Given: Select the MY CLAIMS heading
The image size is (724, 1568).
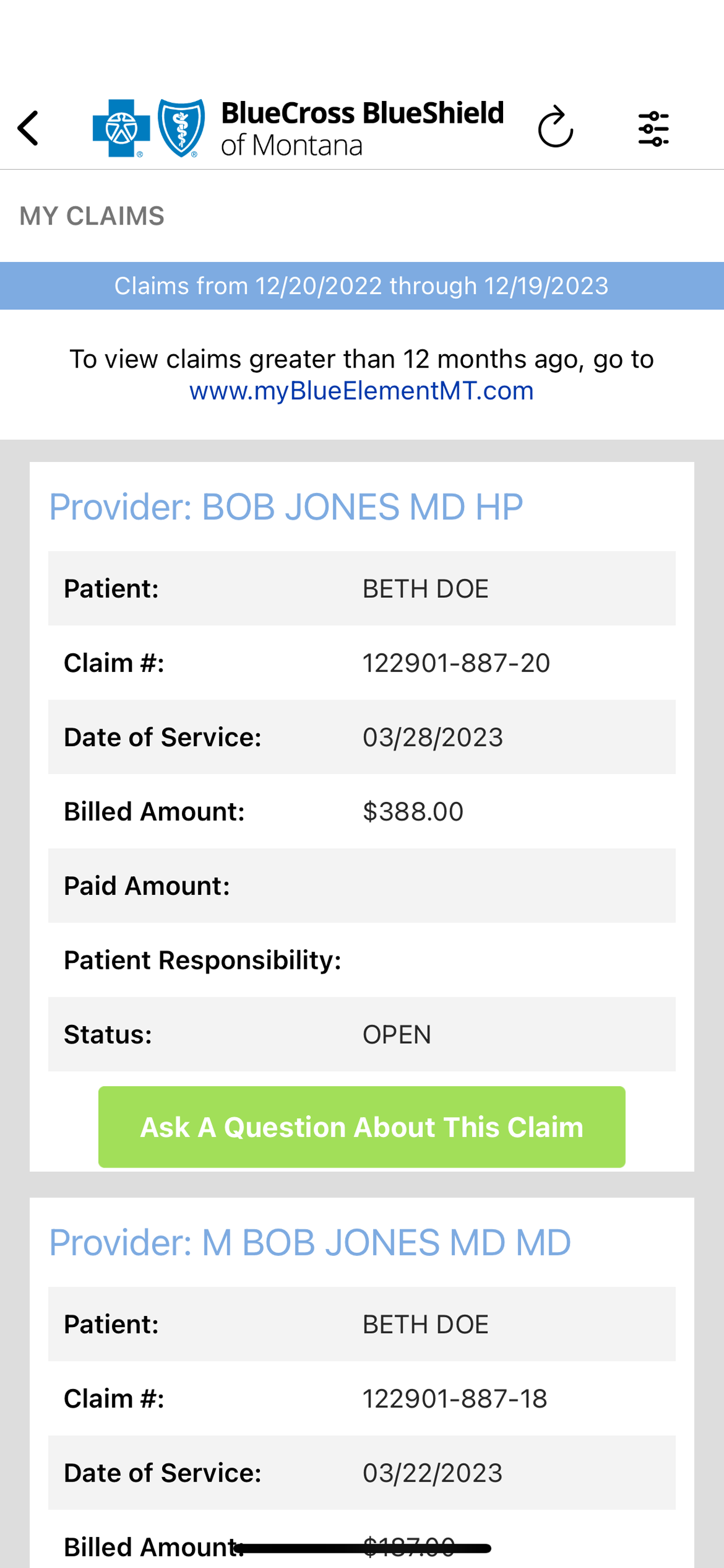Looking at the screenshot, I should tap(92, 216).
